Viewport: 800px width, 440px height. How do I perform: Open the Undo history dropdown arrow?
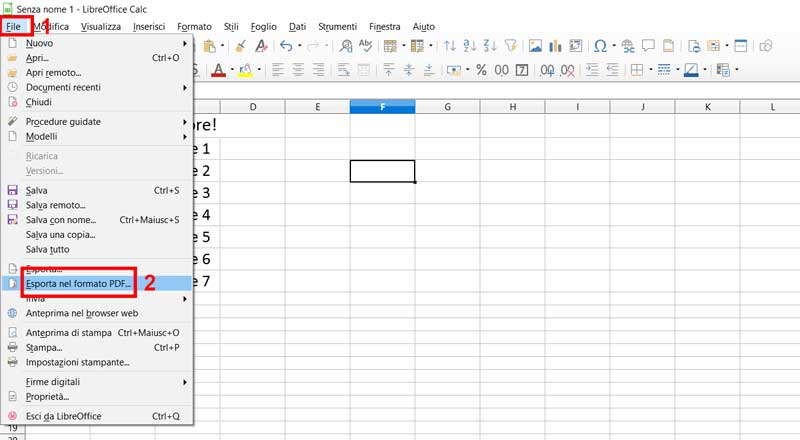299,46
